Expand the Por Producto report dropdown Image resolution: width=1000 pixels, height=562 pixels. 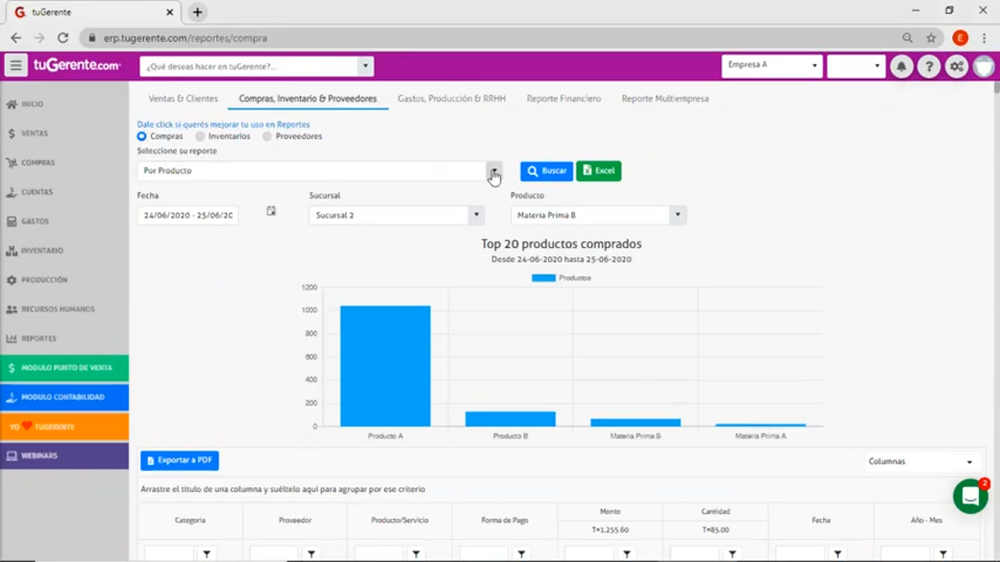[x=494, y=171]
